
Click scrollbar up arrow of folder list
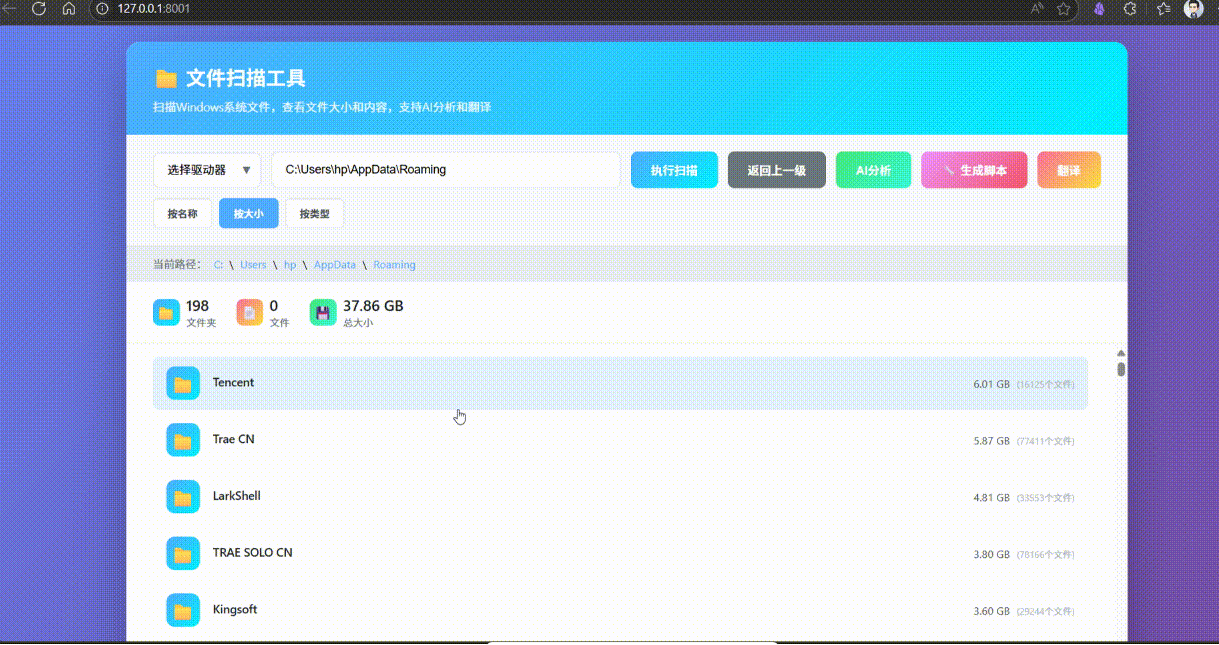pos(1121,353)
